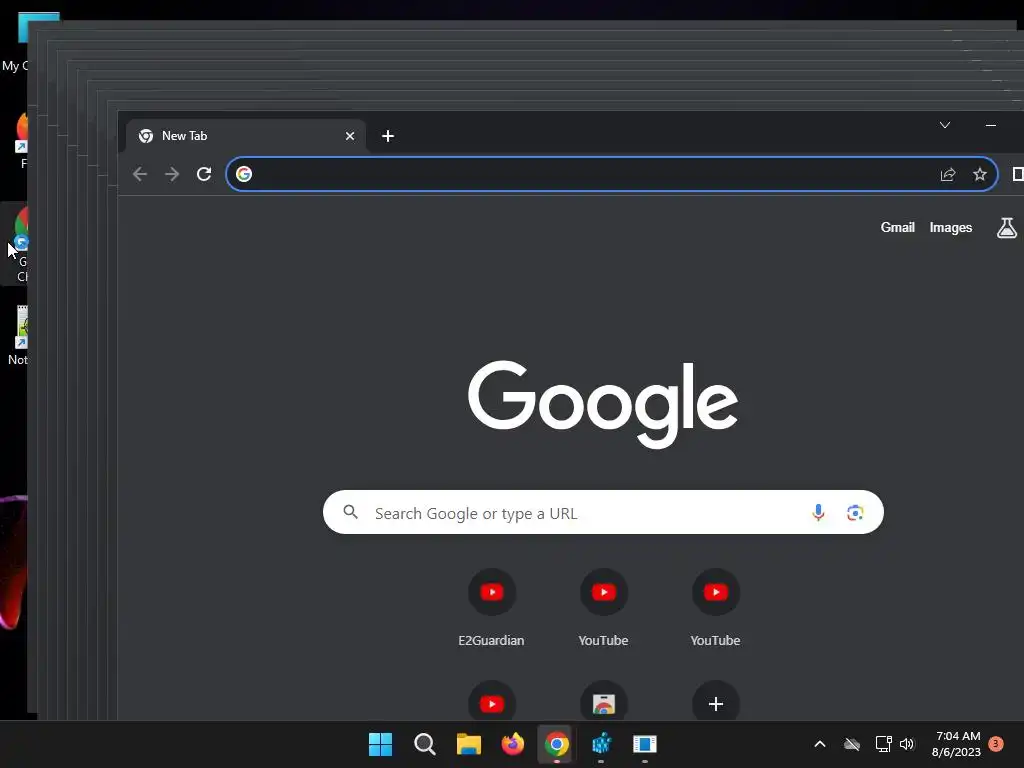Open the side panel icon beside the star
The width and height of the screenshot is (1024, 768).
[x=1017, y=174]
